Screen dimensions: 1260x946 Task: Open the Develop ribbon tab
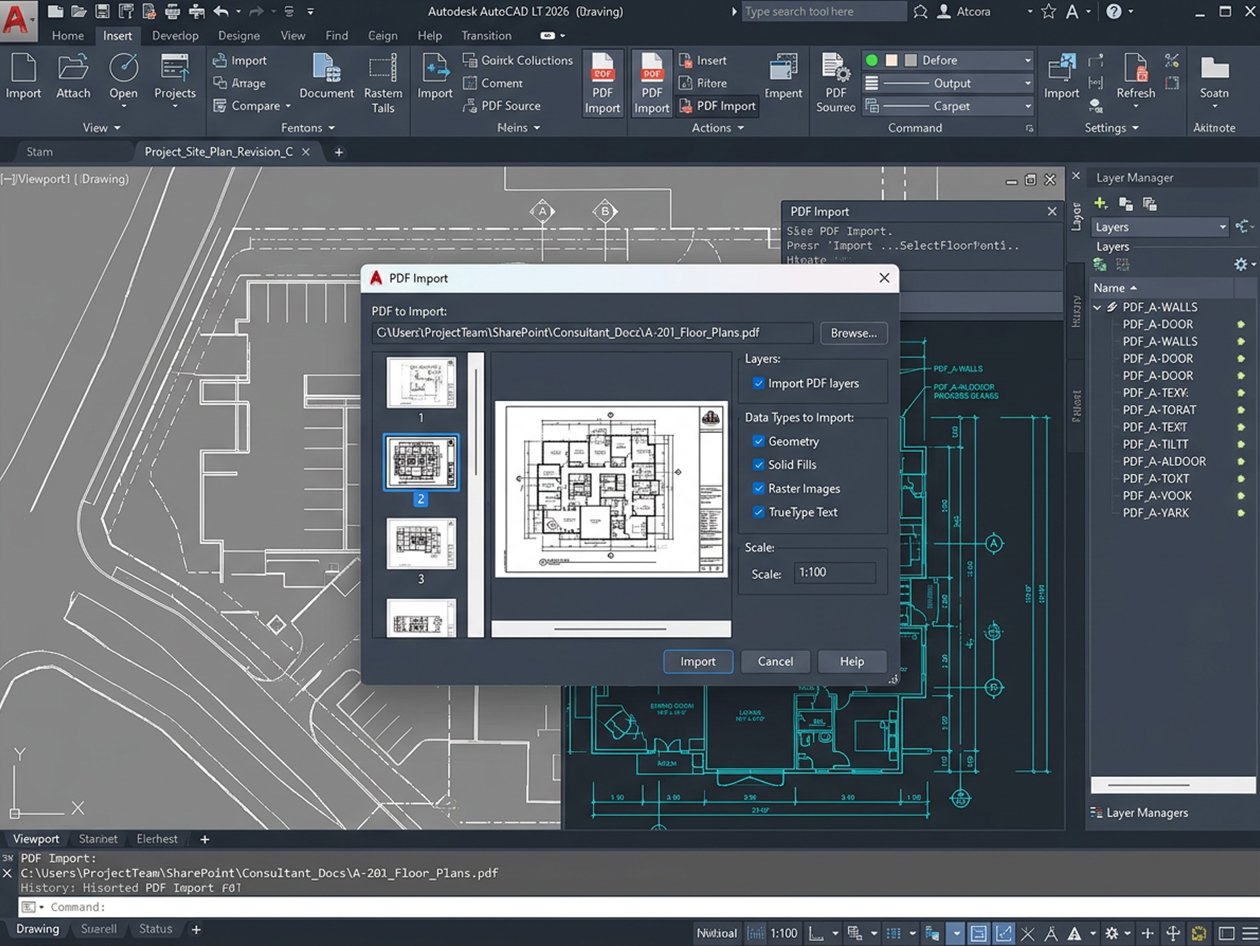click(x=175, y=35)
